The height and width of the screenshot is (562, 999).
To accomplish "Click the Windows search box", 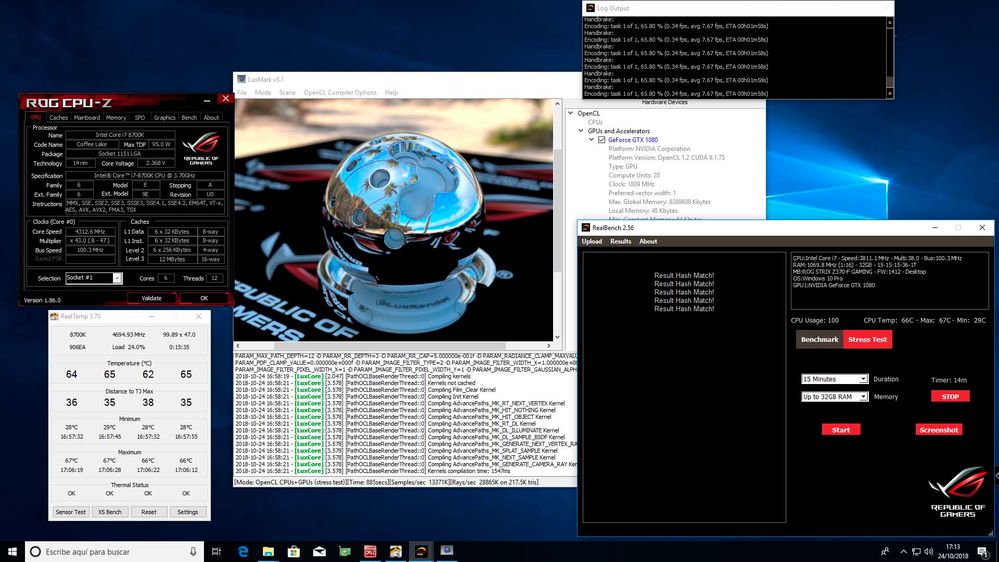I will coord(115,551).
